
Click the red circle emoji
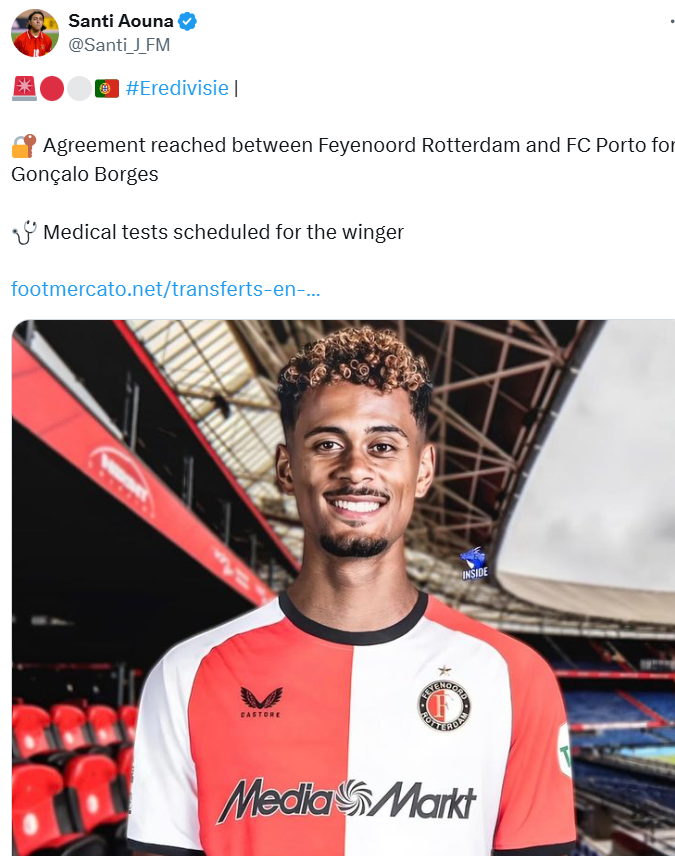click(x=52, y=88)
